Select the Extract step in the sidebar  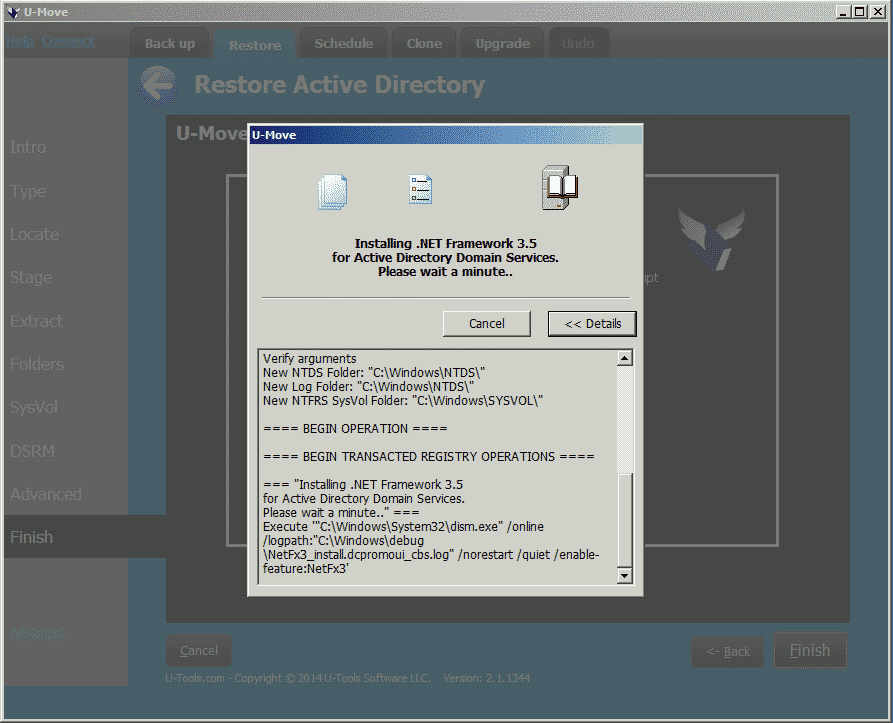pyautogui.click(x=36, y=321)
